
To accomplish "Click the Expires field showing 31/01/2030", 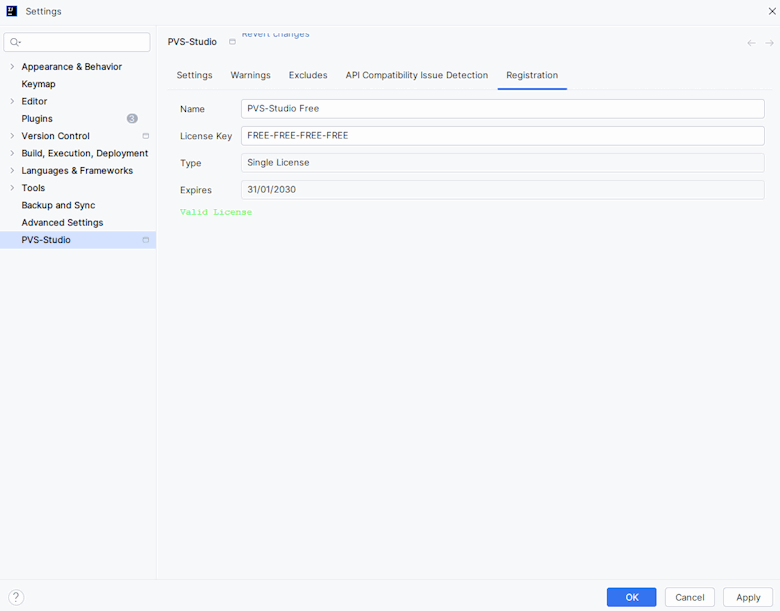I will click(x=503, y=190).
